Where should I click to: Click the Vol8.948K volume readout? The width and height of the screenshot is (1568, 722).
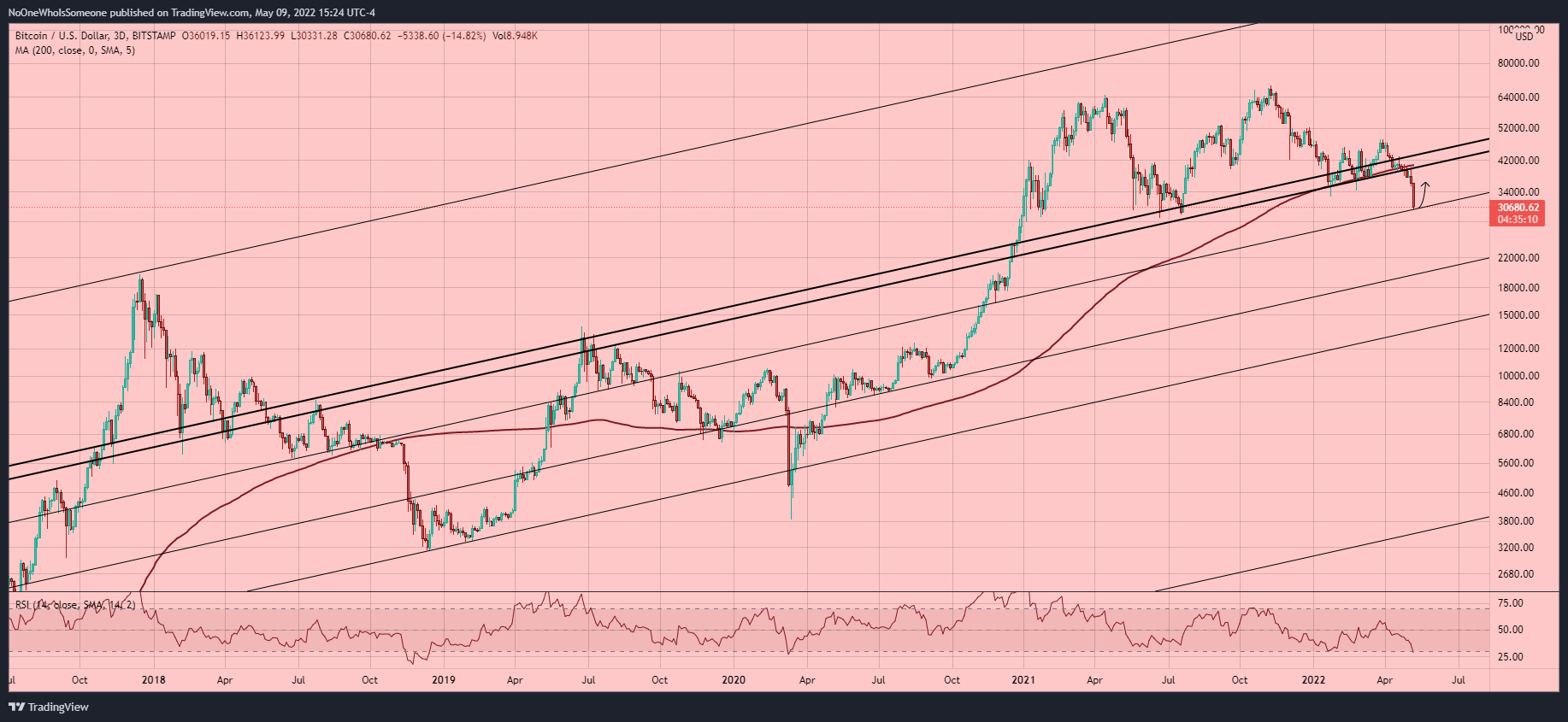click(515, 36)
